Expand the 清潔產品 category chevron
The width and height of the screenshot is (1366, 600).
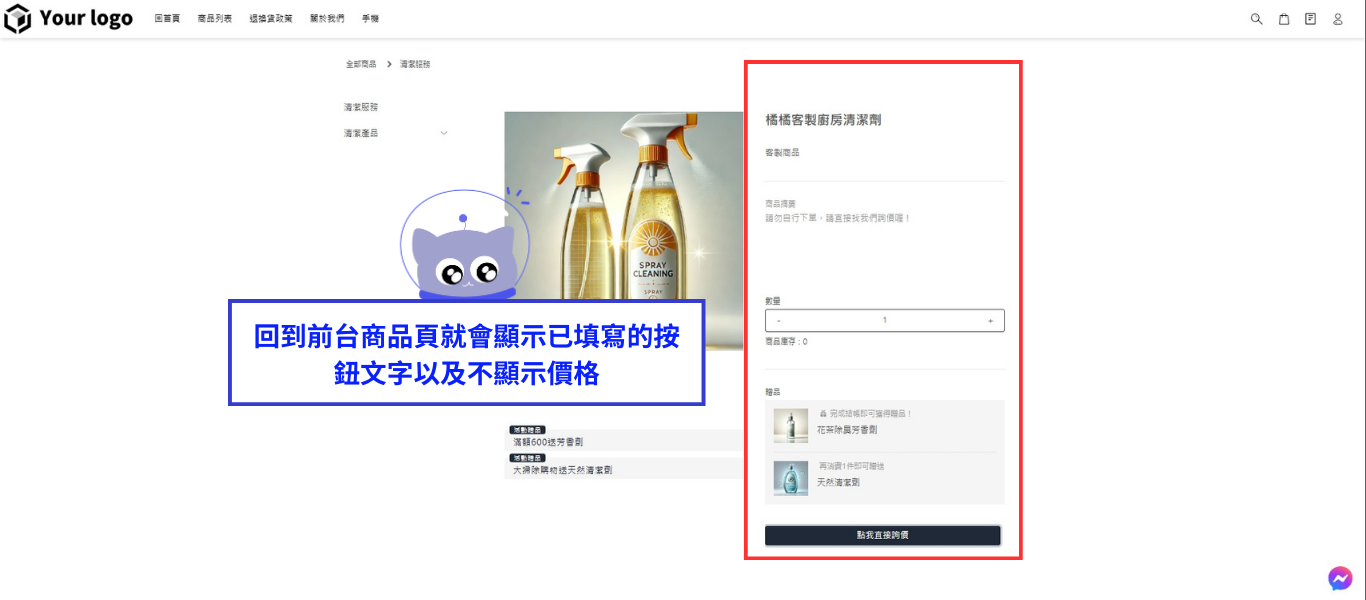[x=444, y=133]
